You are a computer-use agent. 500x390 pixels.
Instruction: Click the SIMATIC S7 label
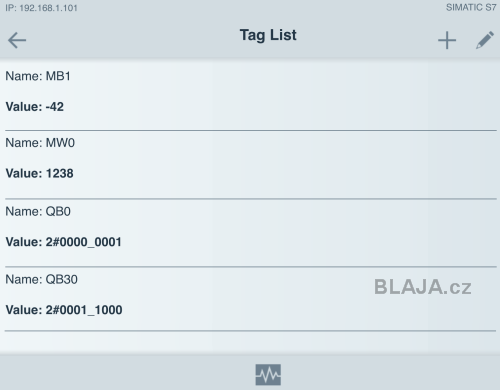pos(471,8)
